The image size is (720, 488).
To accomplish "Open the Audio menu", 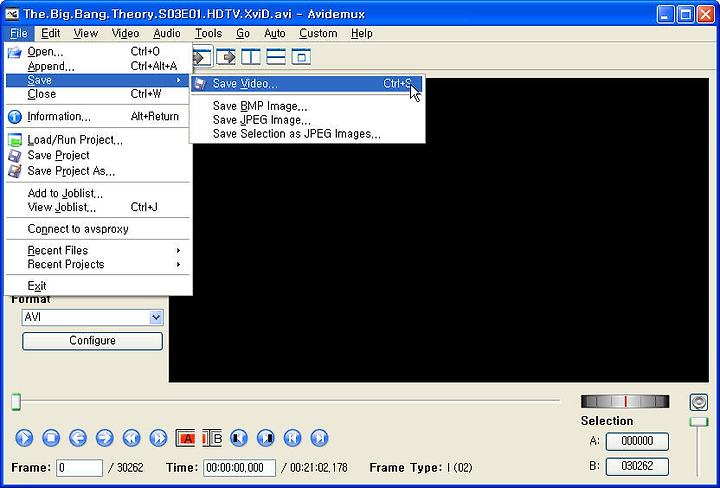I will pos(167,34).
